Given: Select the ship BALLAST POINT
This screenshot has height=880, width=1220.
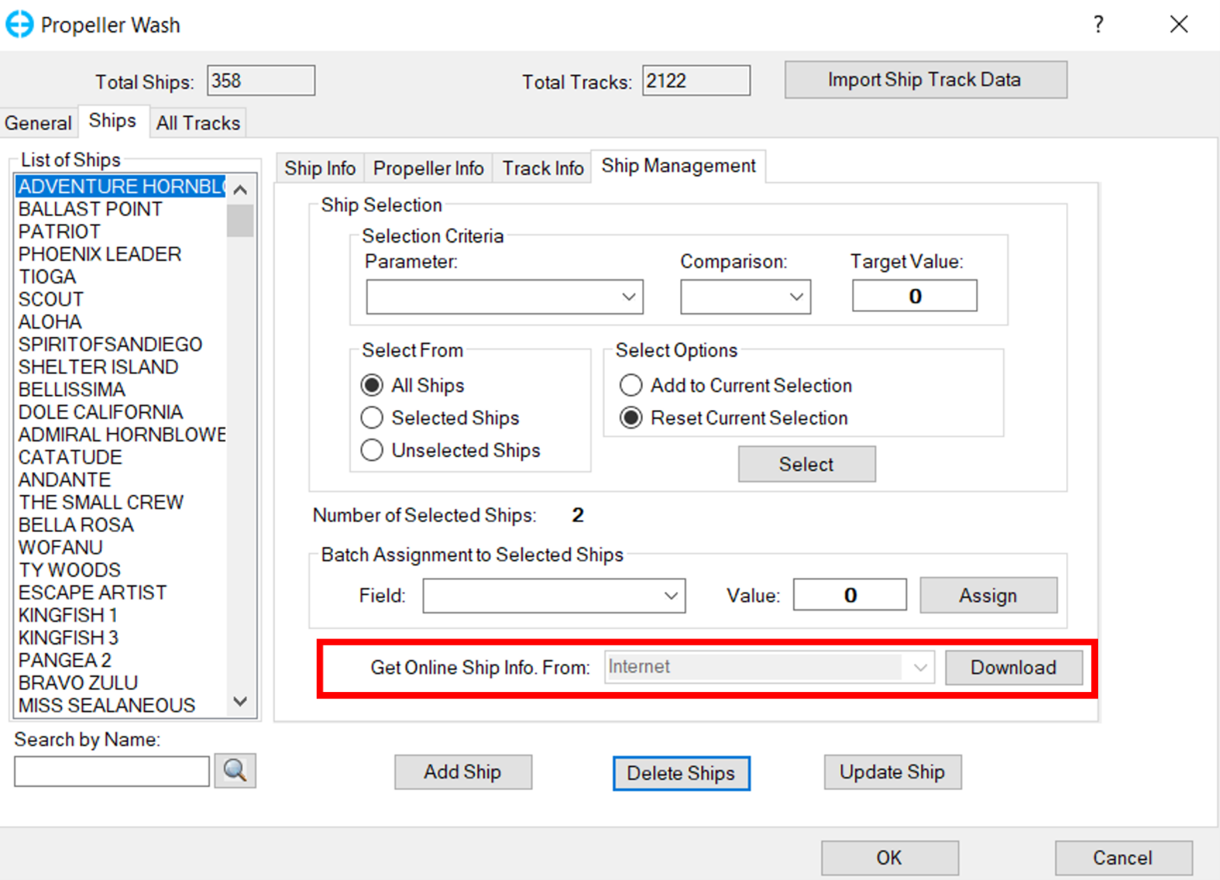Looking at the screenshot, I should click(x=90, y=209).
